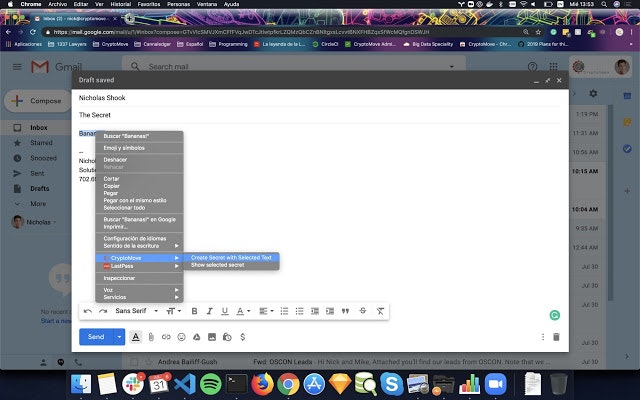
Task: Expand the LastPass submenu
Action: [x=139, y=266]
